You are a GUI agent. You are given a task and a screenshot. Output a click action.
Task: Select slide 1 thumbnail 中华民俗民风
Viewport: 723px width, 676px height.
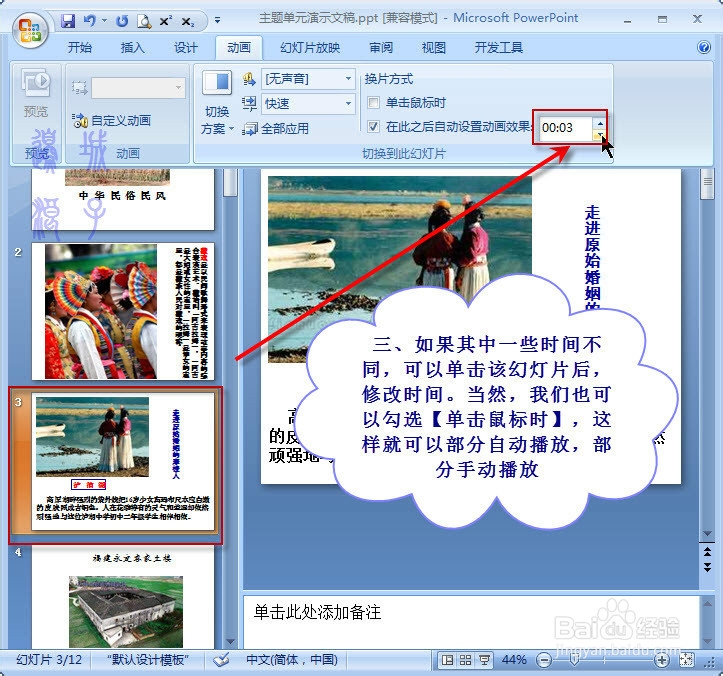coord(123,199)
